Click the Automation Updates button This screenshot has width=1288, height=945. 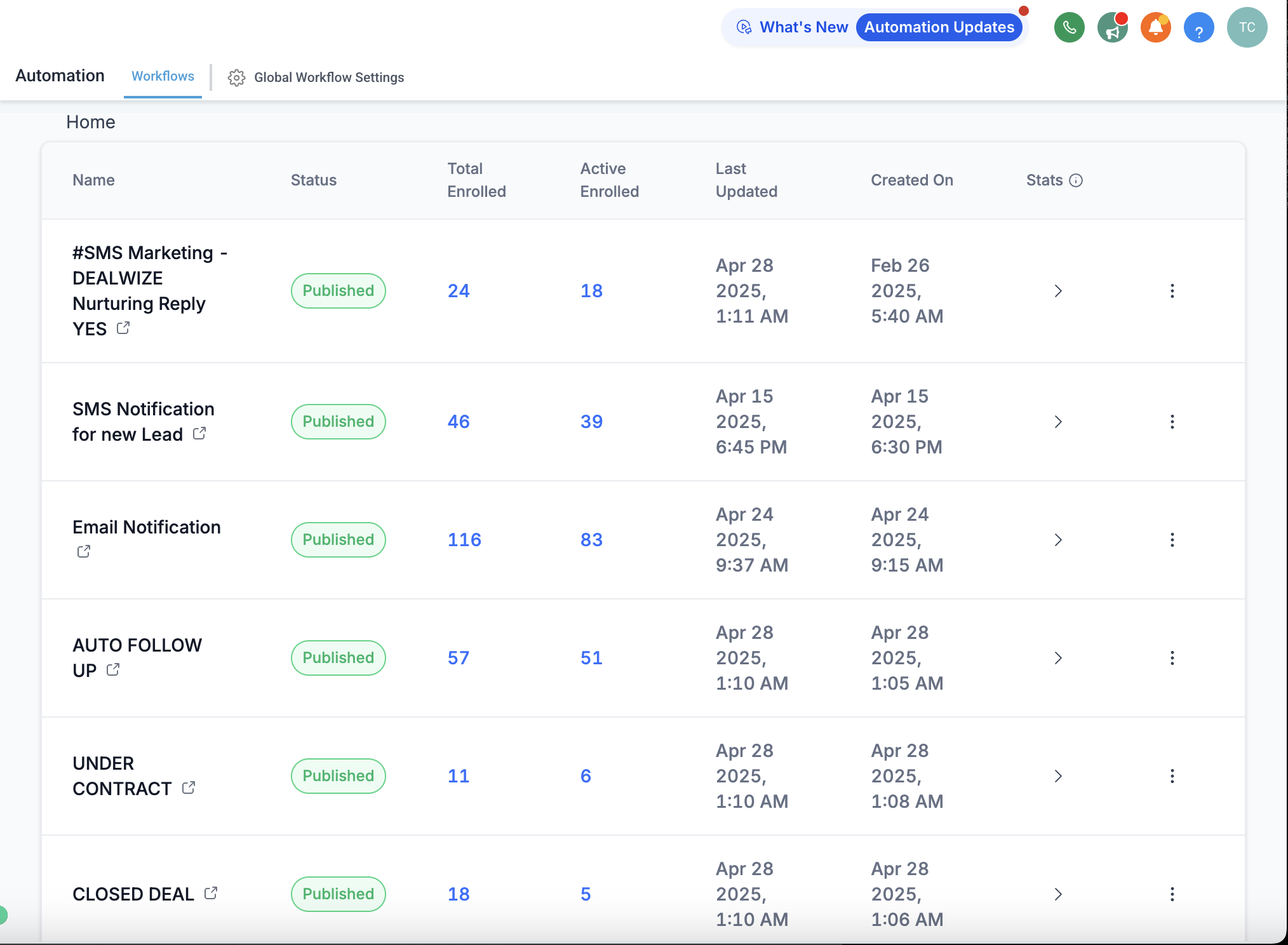(x=939, y=27)
